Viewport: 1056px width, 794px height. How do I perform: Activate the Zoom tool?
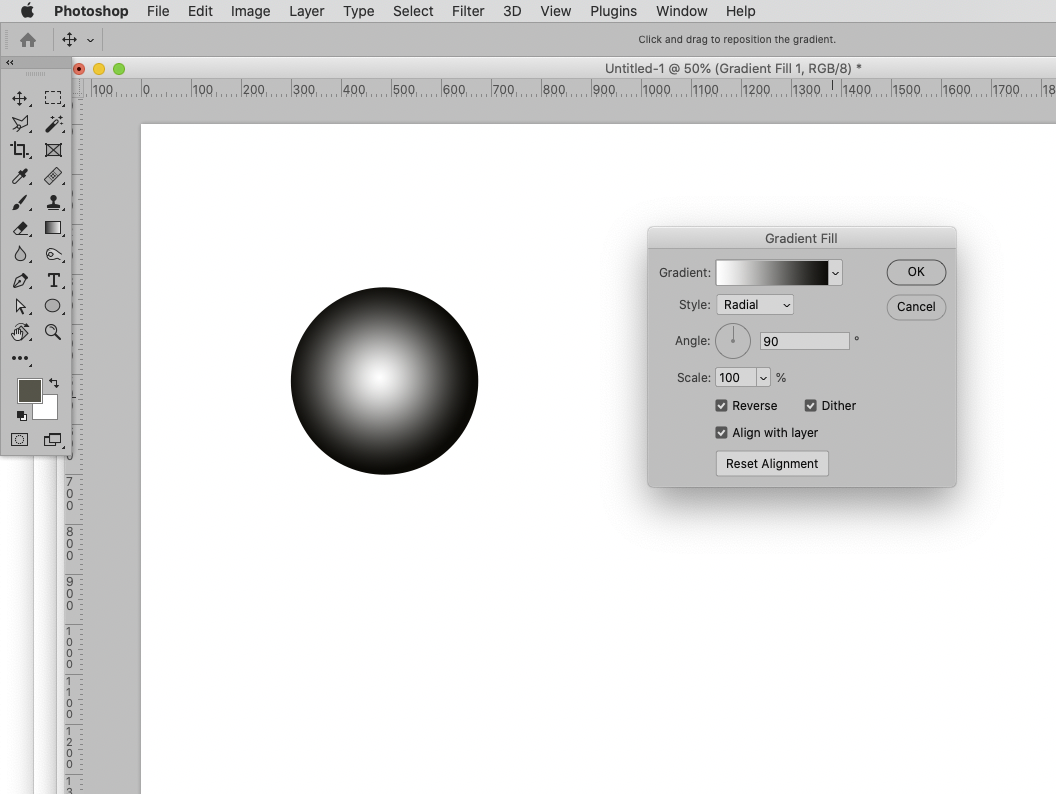54,333
